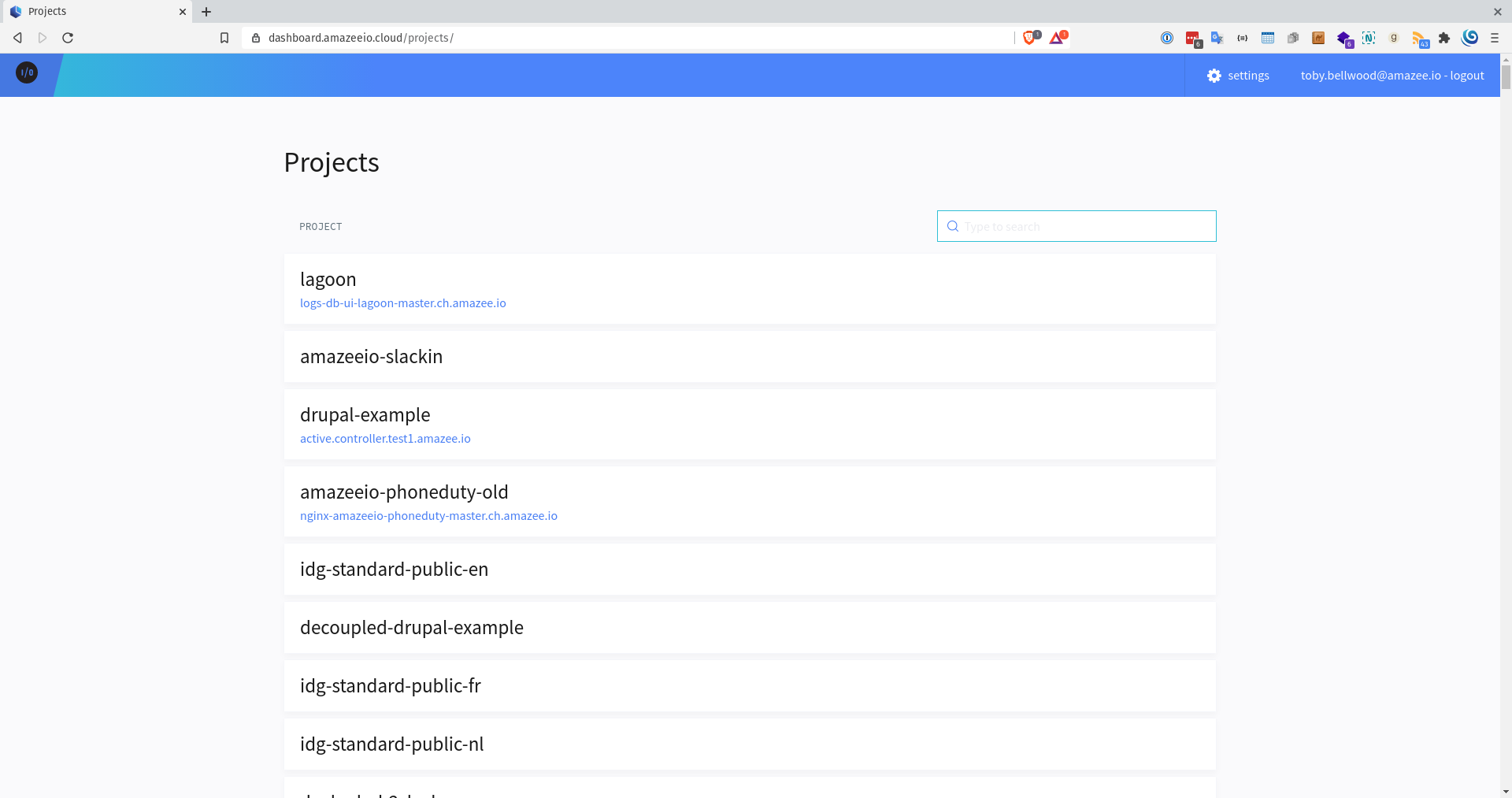Click the settings gear icon
This screenshot has height=798, width=1512.
pos(1214,76)
